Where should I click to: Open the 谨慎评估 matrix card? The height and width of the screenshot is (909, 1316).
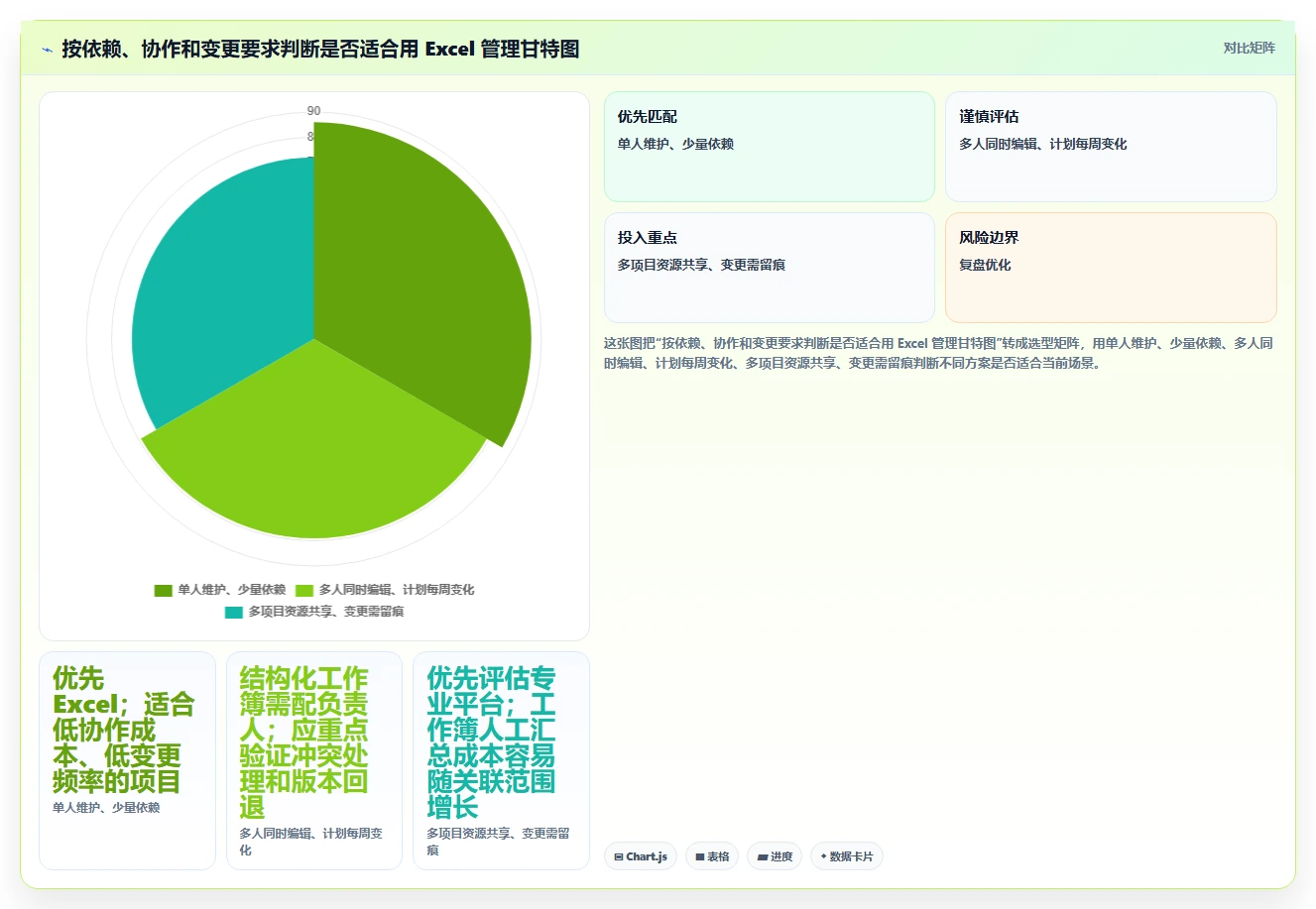1111,147
